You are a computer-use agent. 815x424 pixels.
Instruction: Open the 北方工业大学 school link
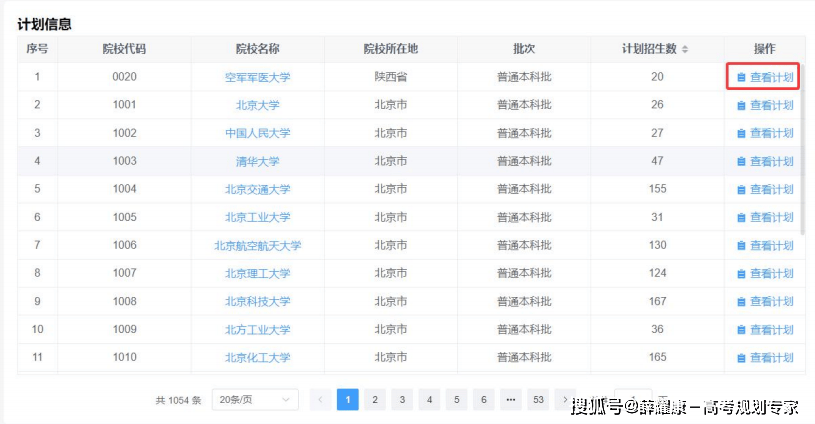click(258, 330)
